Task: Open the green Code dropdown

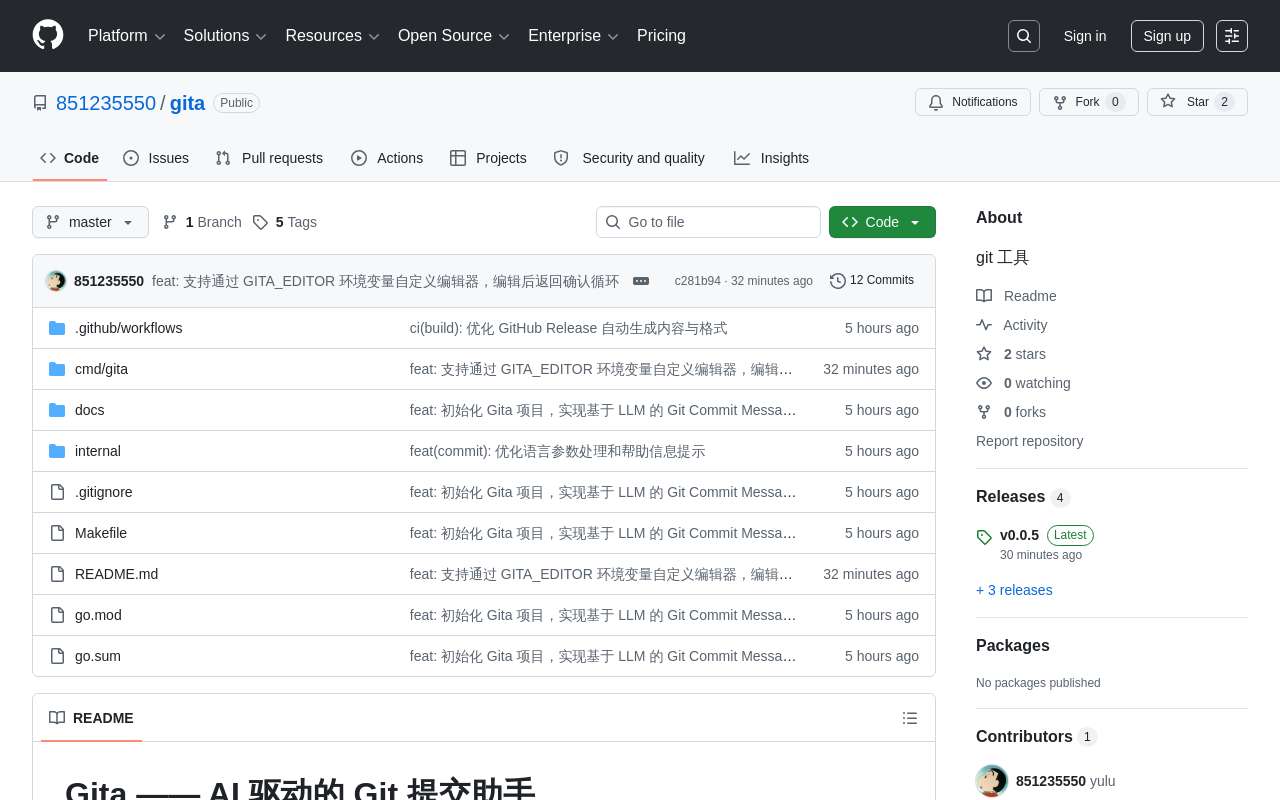Action: [882, 222]
